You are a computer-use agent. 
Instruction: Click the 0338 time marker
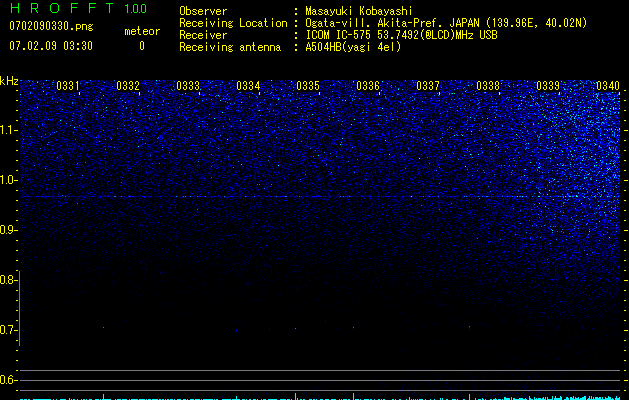[x=488, y=85]
